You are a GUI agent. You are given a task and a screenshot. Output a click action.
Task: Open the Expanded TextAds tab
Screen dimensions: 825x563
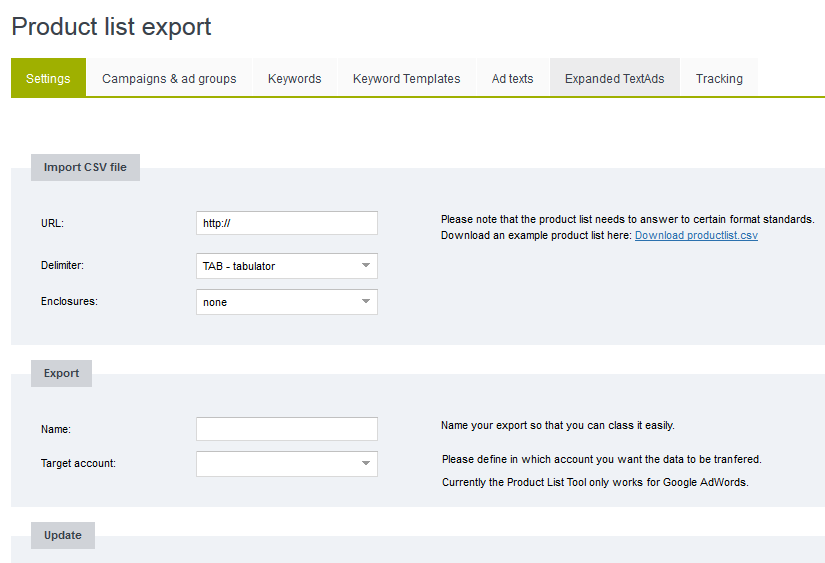(614, 78)
